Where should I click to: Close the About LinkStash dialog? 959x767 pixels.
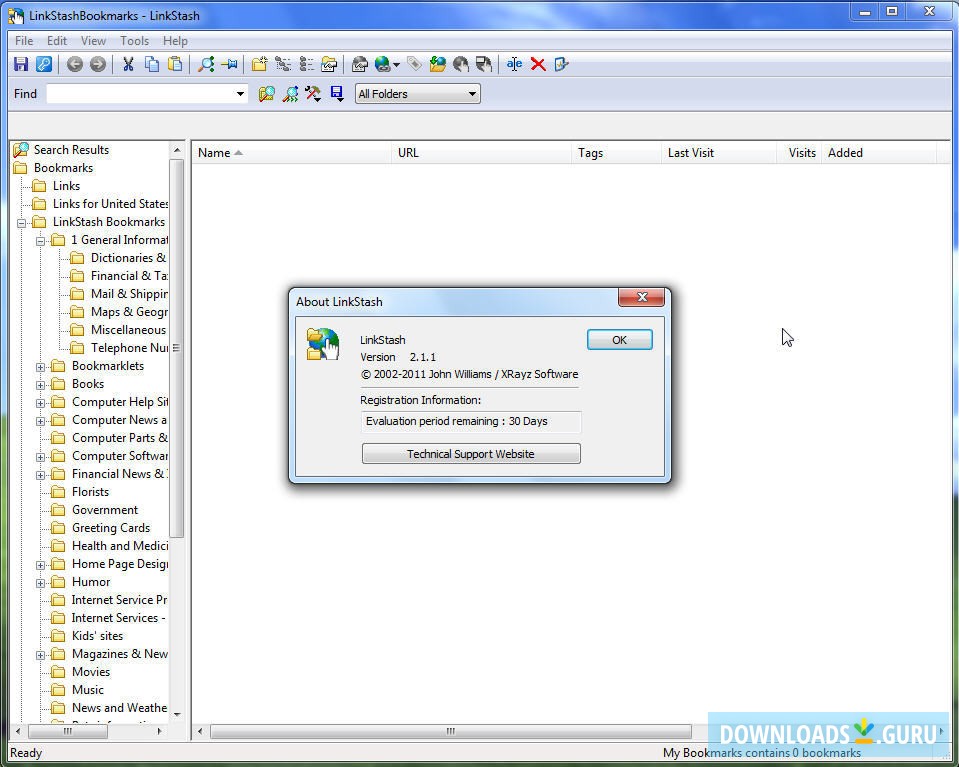(x=642, y=297)
